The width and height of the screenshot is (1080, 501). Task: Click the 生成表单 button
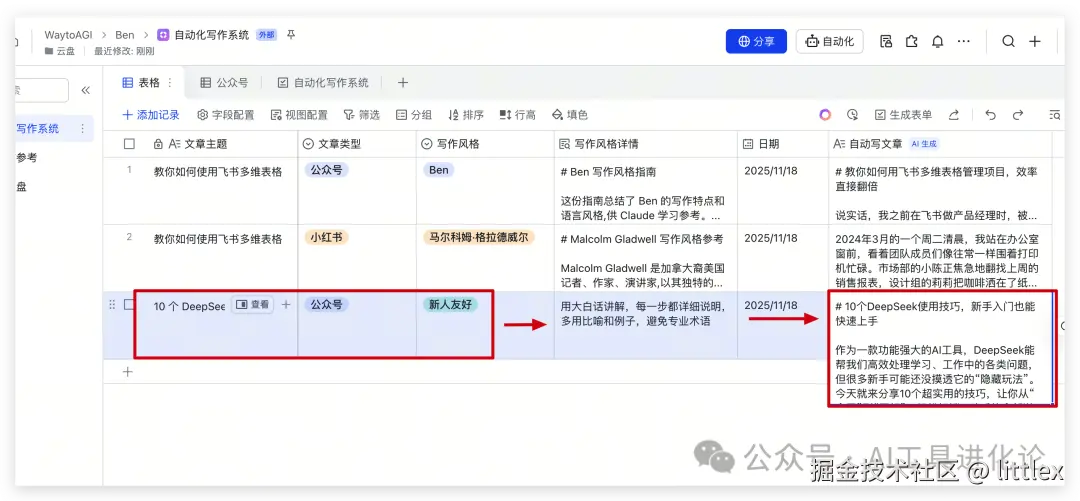903,115
